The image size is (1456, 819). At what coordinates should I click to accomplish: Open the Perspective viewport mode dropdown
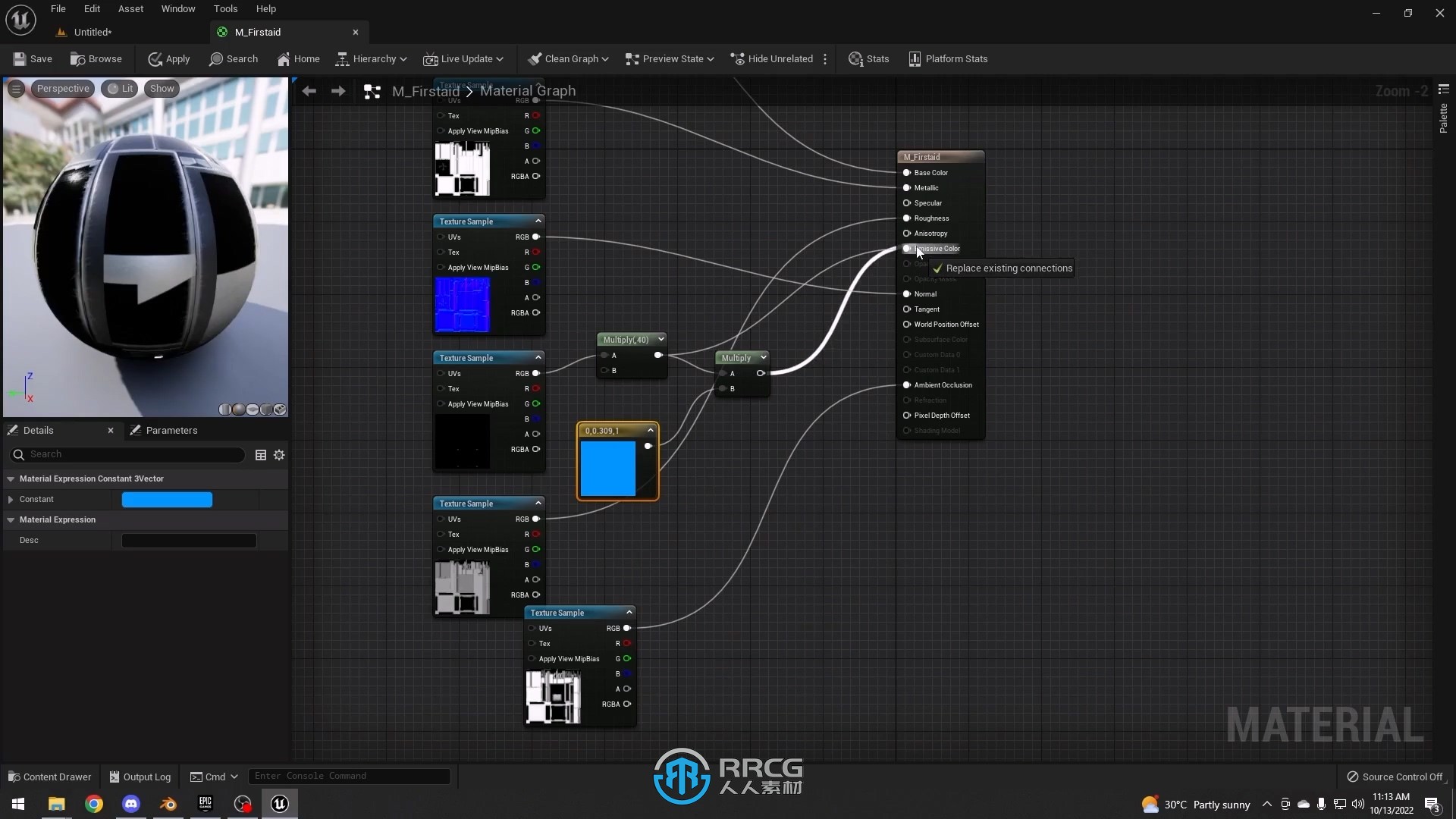point(63,89)
